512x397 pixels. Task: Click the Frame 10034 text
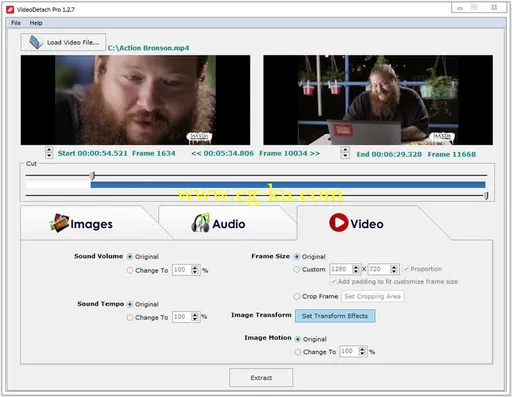pos(283,153)
